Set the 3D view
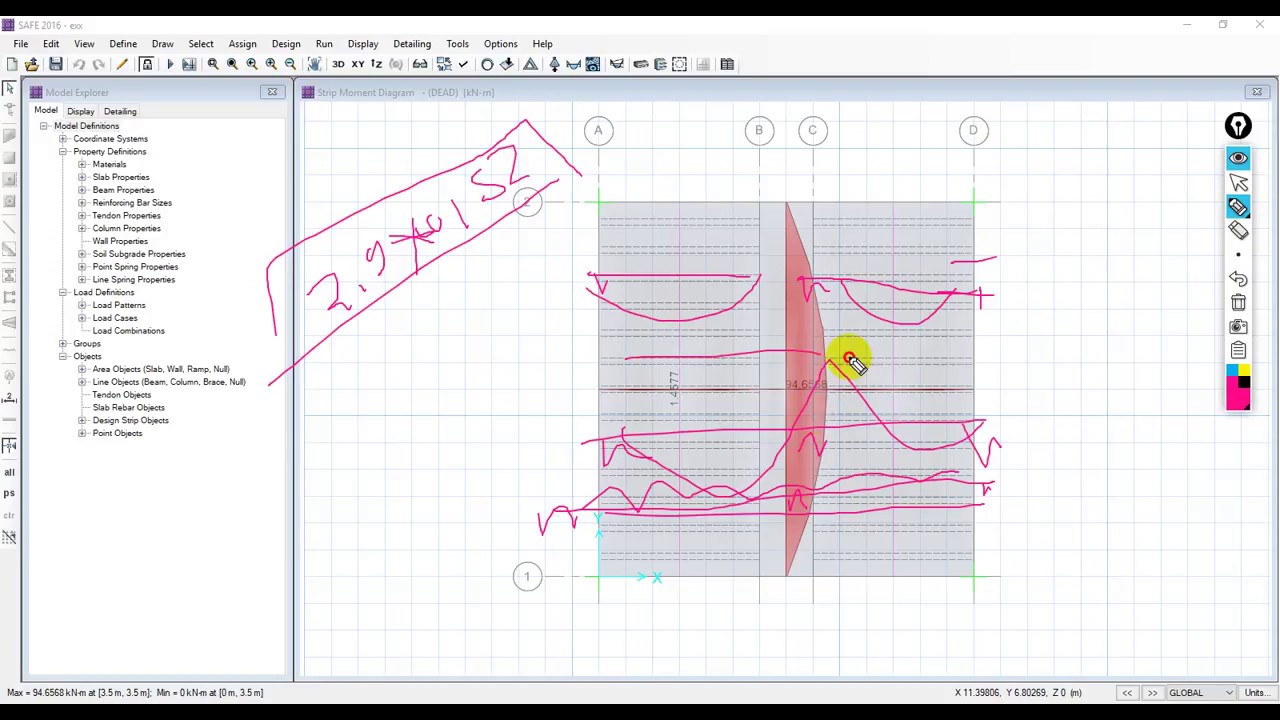 pos(338,64)
